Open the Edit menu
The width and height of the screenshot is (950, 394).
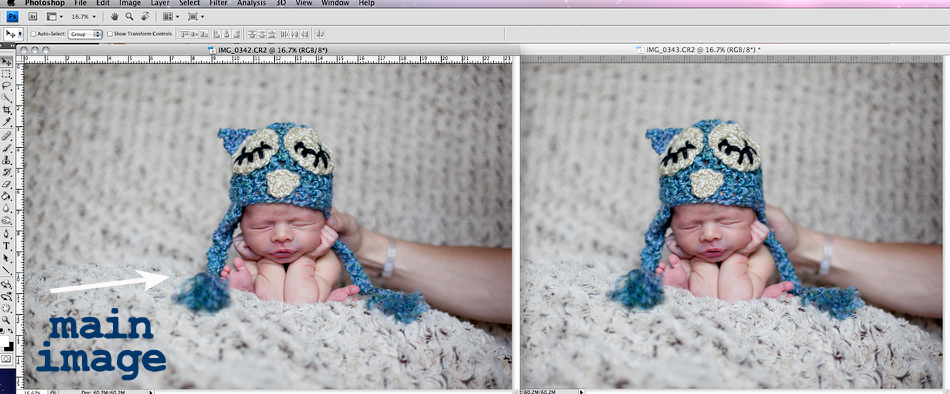pyautogui.click(x=102, y=3)
